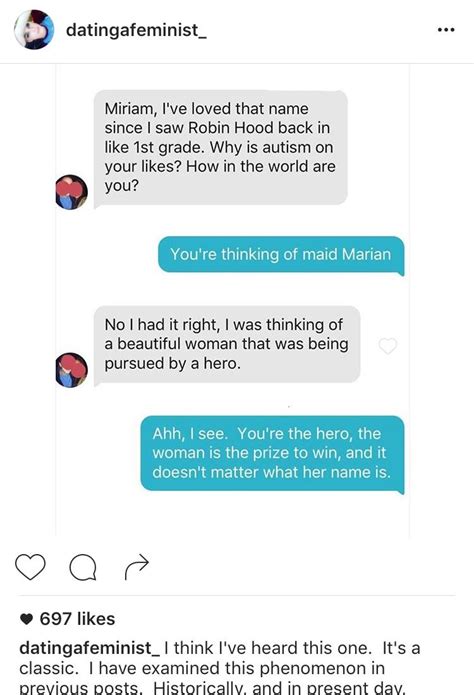Click the bold datingafeminist_ name in the caption
Screen dimensions: 474x695
click(90, 648)
